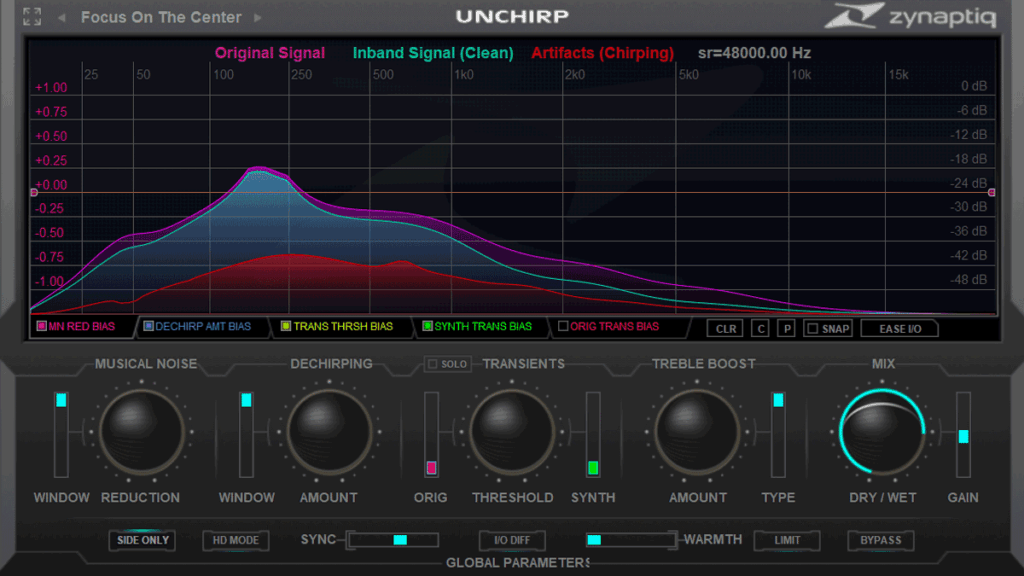Click the Zynaptiq logo
The width and height of the screenshot is (1024, 576).
(x=910, y=16)
